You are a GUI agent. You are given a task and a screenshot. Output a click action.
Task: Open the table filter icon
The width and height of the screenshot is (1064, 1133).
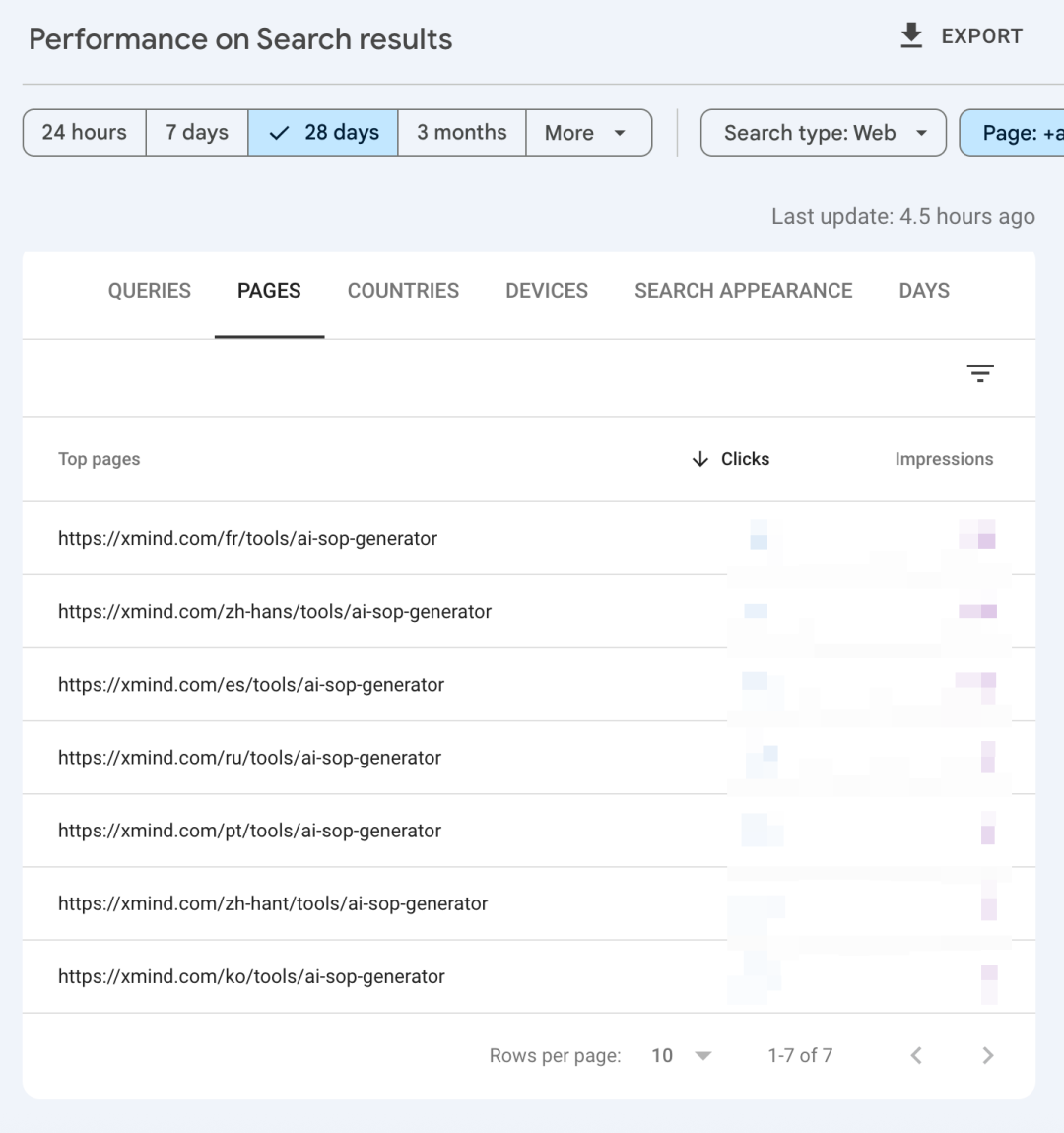pos(980,372)
